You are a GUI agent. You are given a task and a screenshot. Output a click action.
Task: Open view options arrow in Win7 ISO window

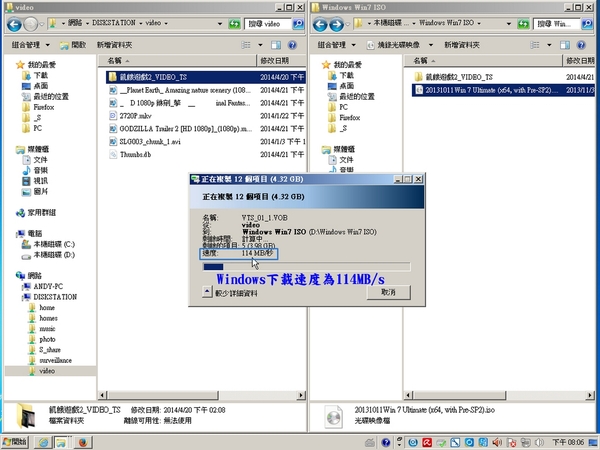click(x=549, y=45)
